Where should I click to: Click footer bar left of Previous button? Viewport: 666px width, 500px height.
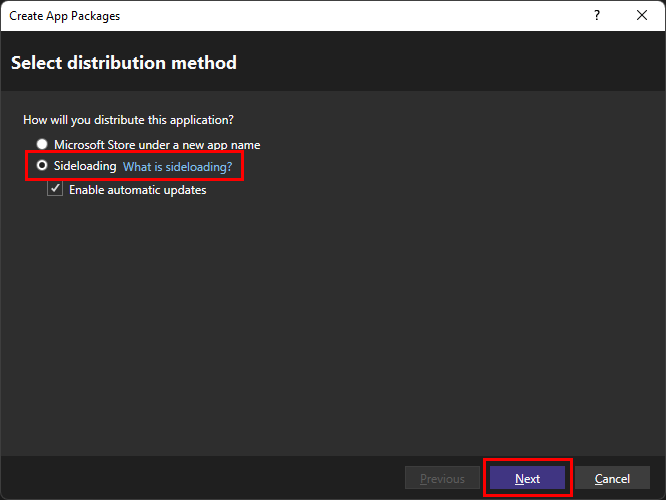click(x=200, y=478)
